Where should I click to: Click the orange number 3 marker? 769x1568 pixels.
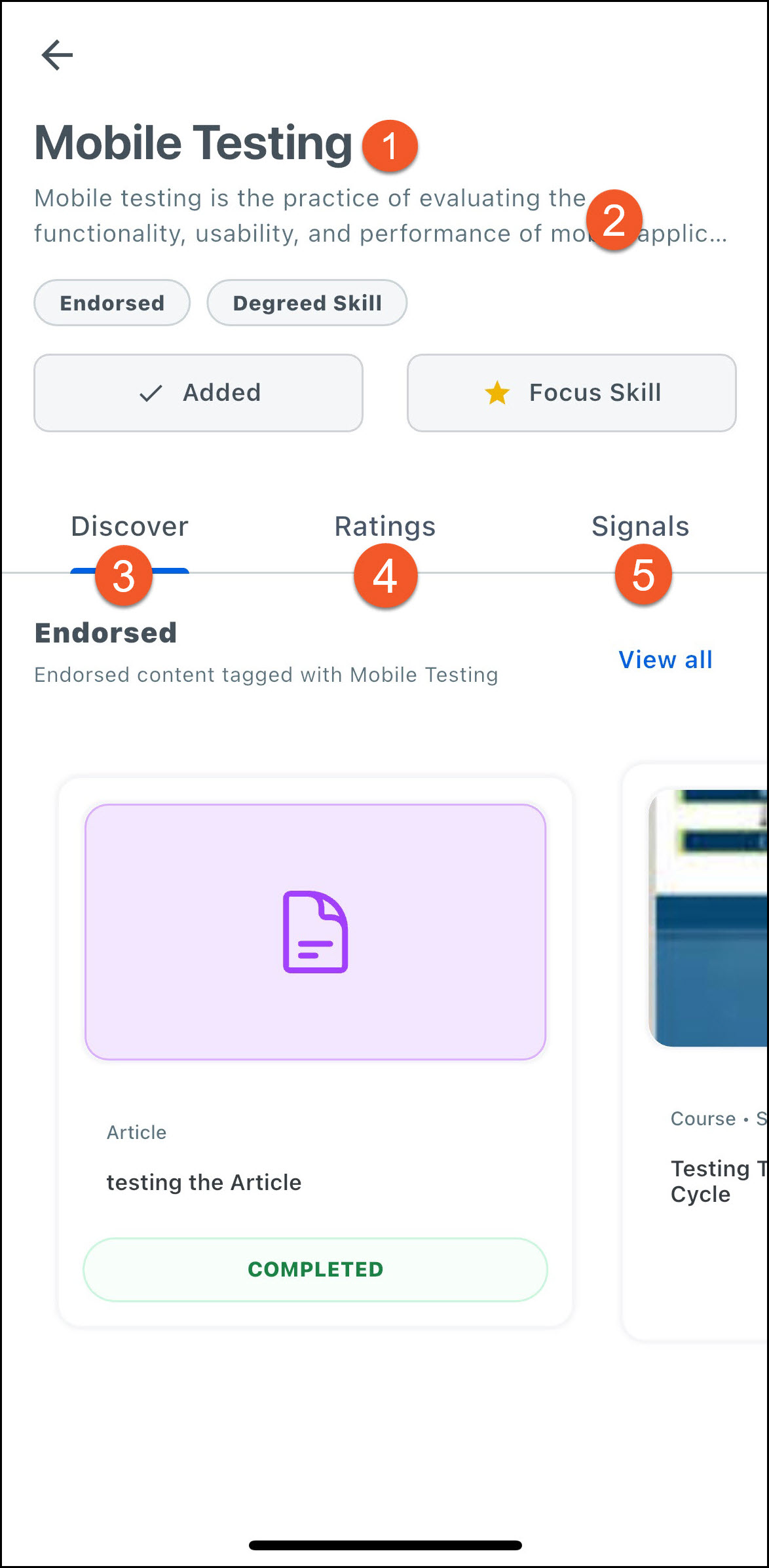[124, 576]
